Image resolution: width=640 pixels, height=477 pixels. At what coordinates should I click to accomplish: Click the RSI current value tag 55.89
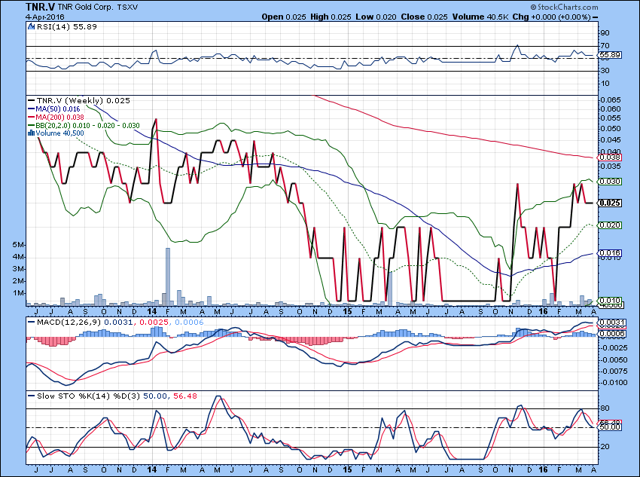(x=610, y=55)
